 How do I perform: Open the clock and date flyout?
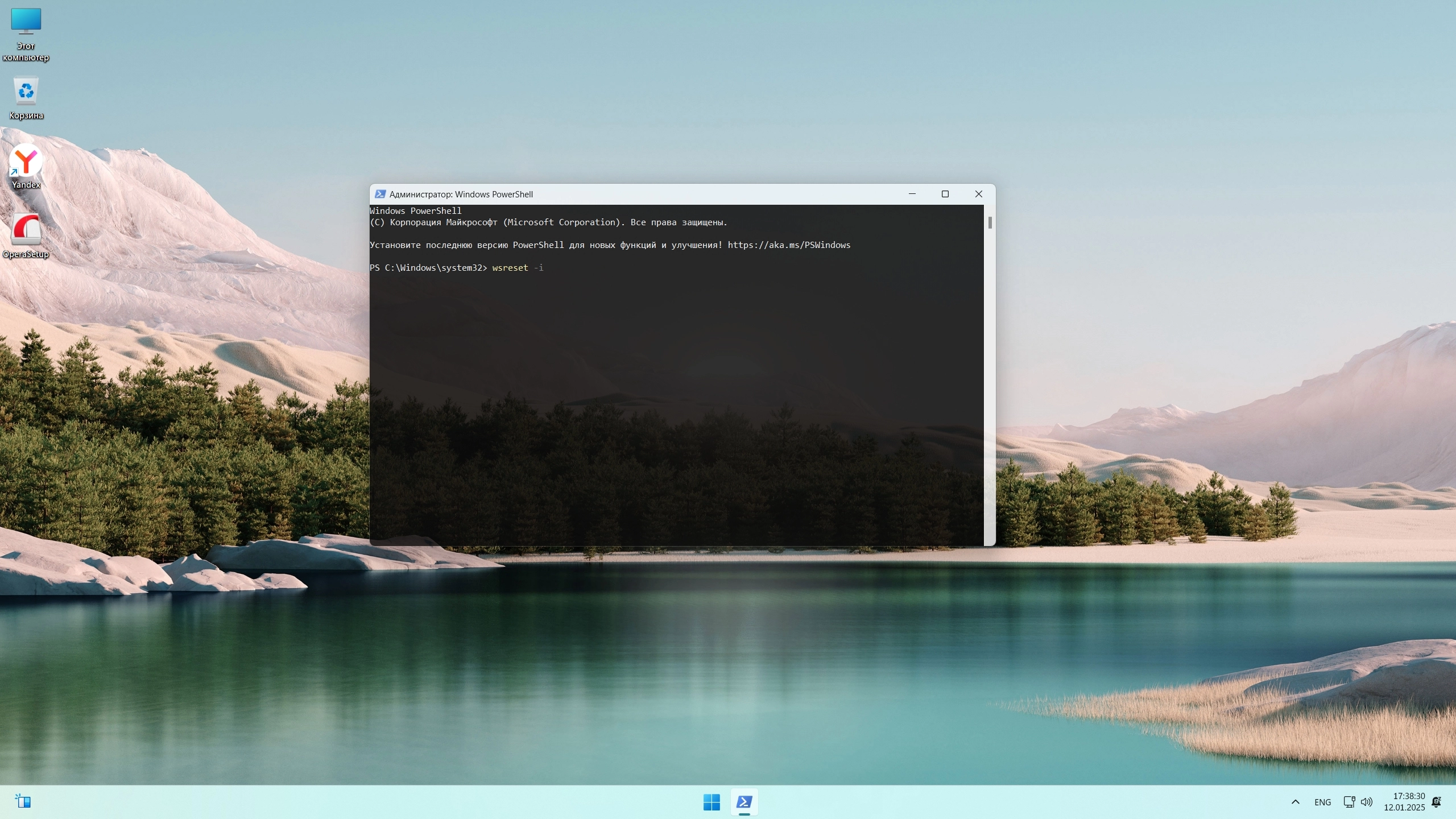coord(1404,802)
